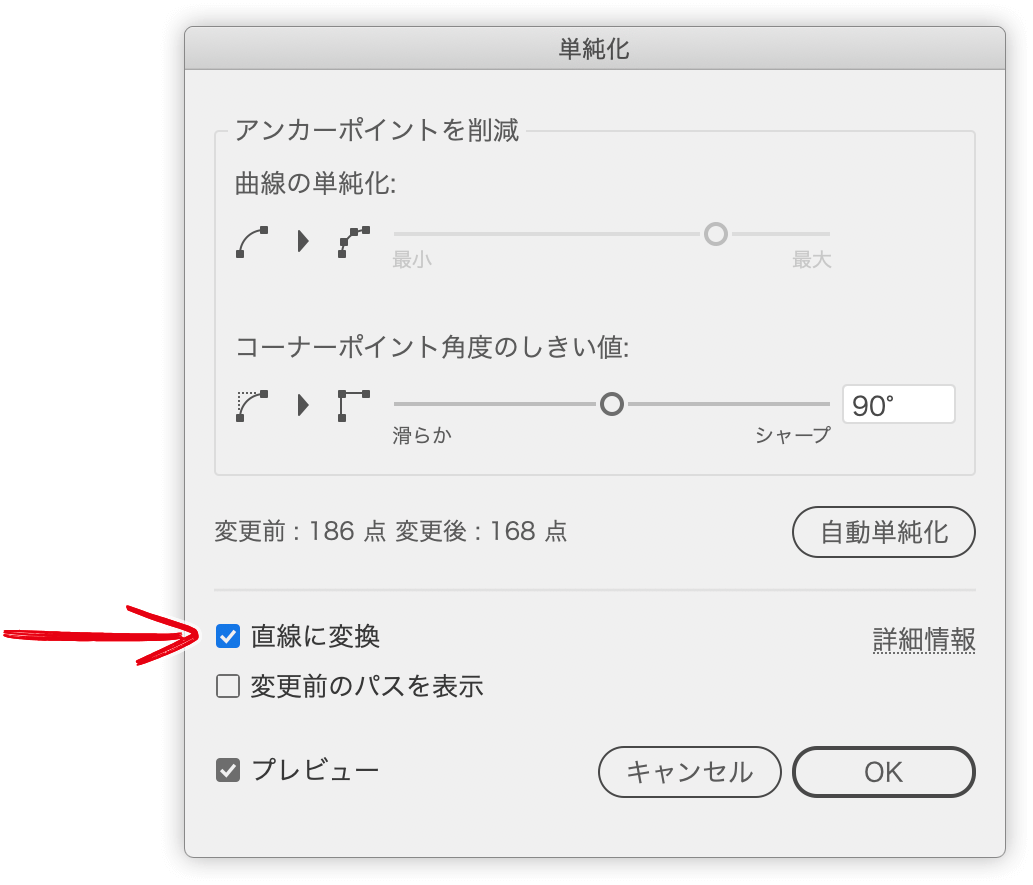Click the arrow icon in the curve simplification row

click(302, 241)
